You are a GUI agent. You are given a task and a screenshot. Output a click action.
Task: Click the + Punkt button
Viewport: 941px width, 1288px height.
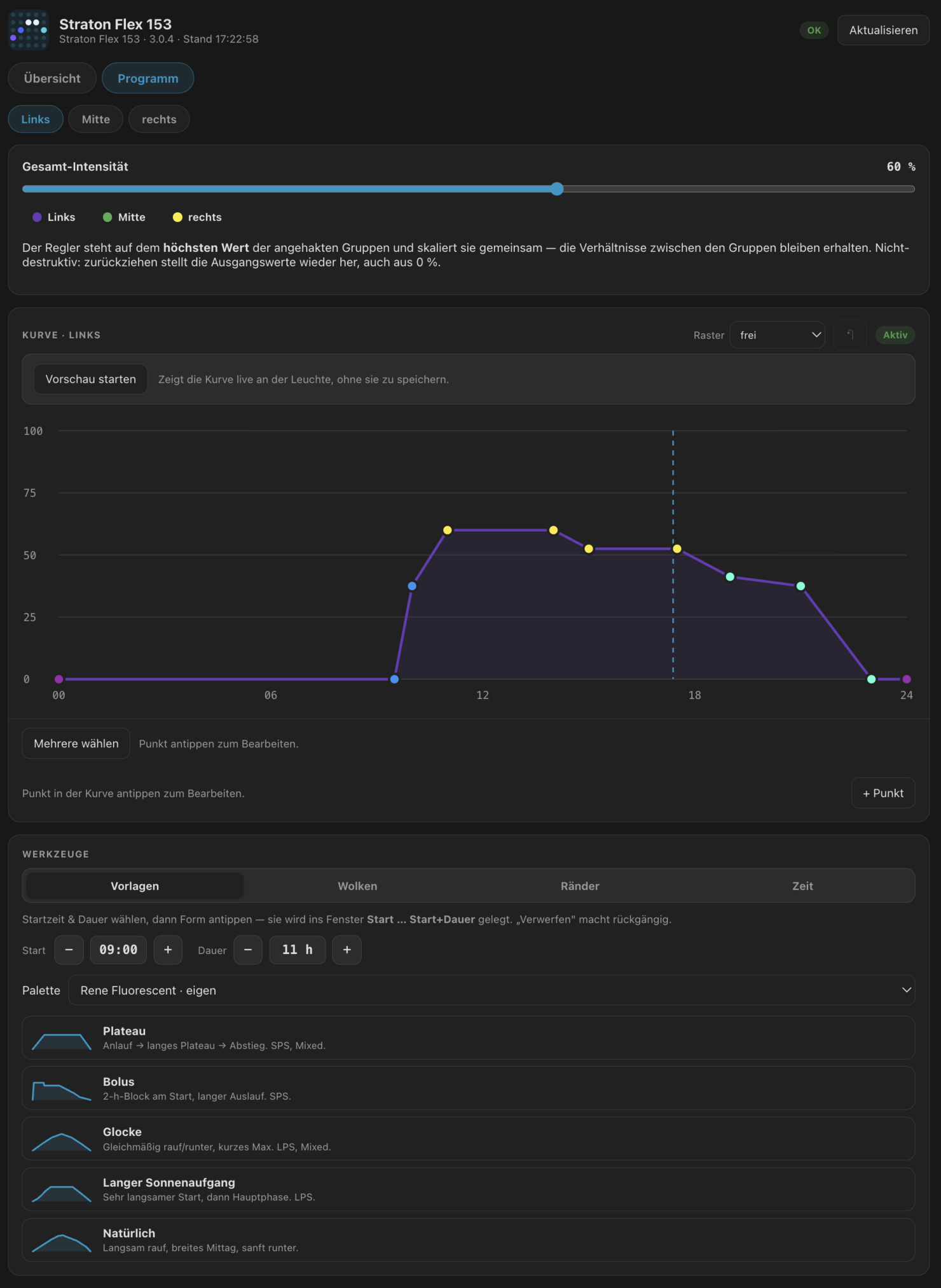(883, 793)
